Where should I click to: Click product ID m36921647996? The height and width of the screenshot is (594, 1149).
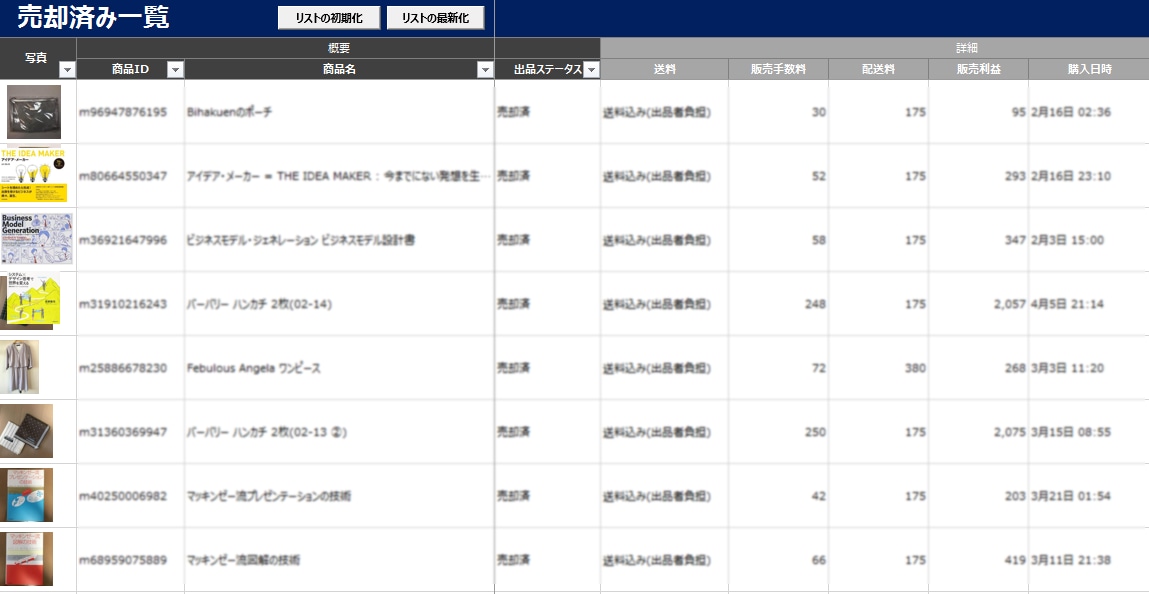tap(123, 240)
